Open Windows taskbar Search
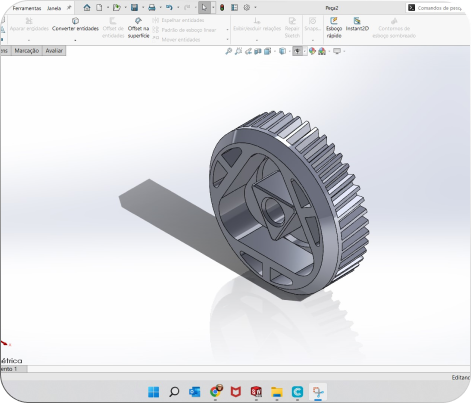 tap(174, 392)
